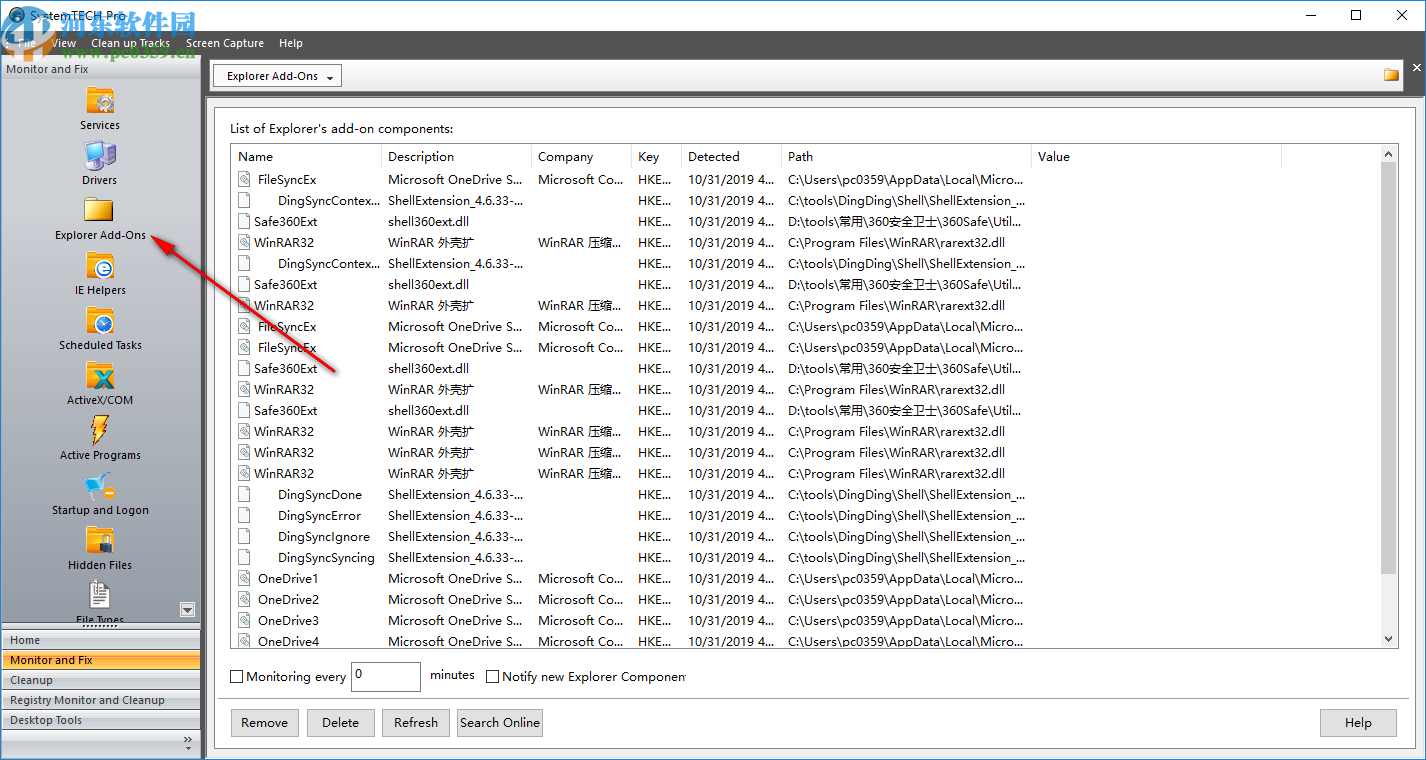The image size is (1426, 760).
Task: Click the sidebar scroll-down arrow
Action: point(187,609)
